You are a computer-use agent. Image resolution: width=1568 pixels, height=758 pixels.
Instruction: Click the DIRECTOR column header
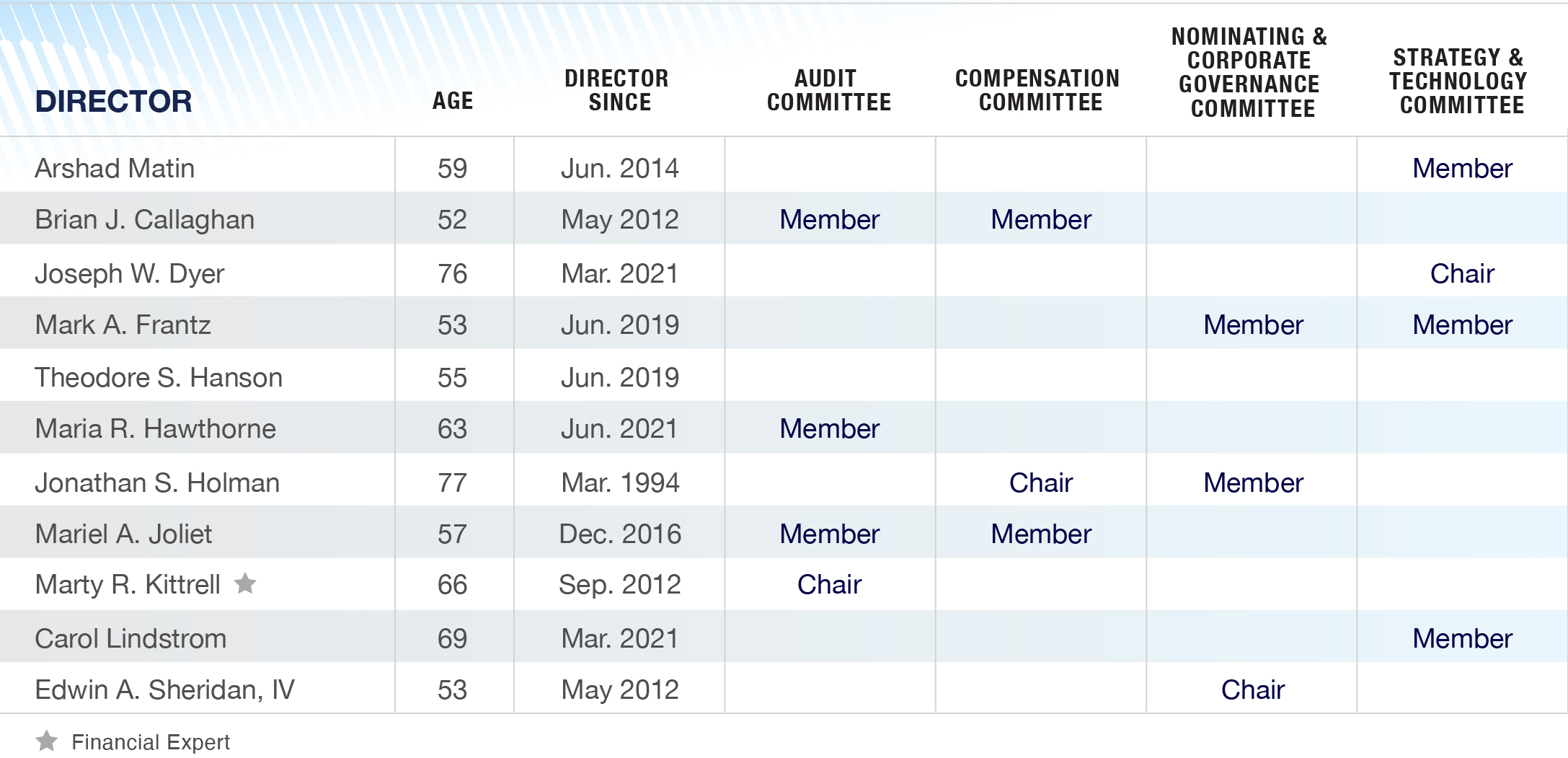[113, 102]
